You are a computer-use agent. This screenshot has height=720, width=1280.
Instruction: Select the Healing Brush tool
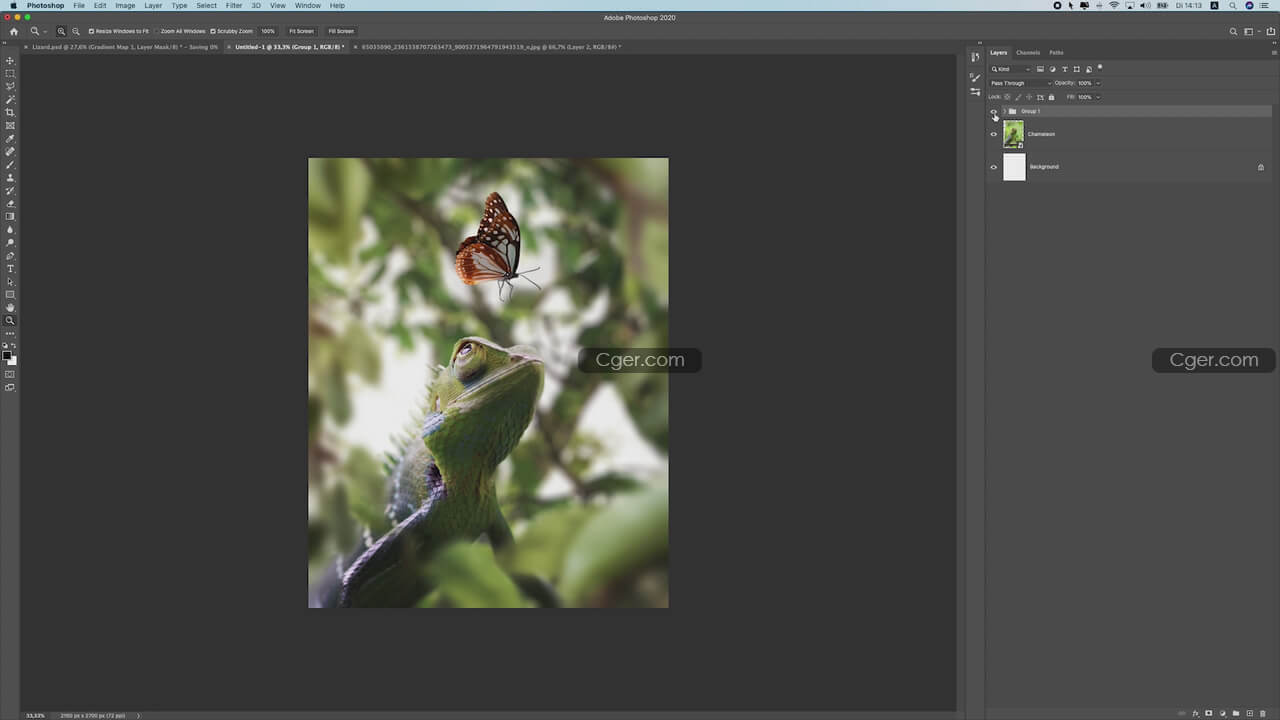tap(10, 152)
